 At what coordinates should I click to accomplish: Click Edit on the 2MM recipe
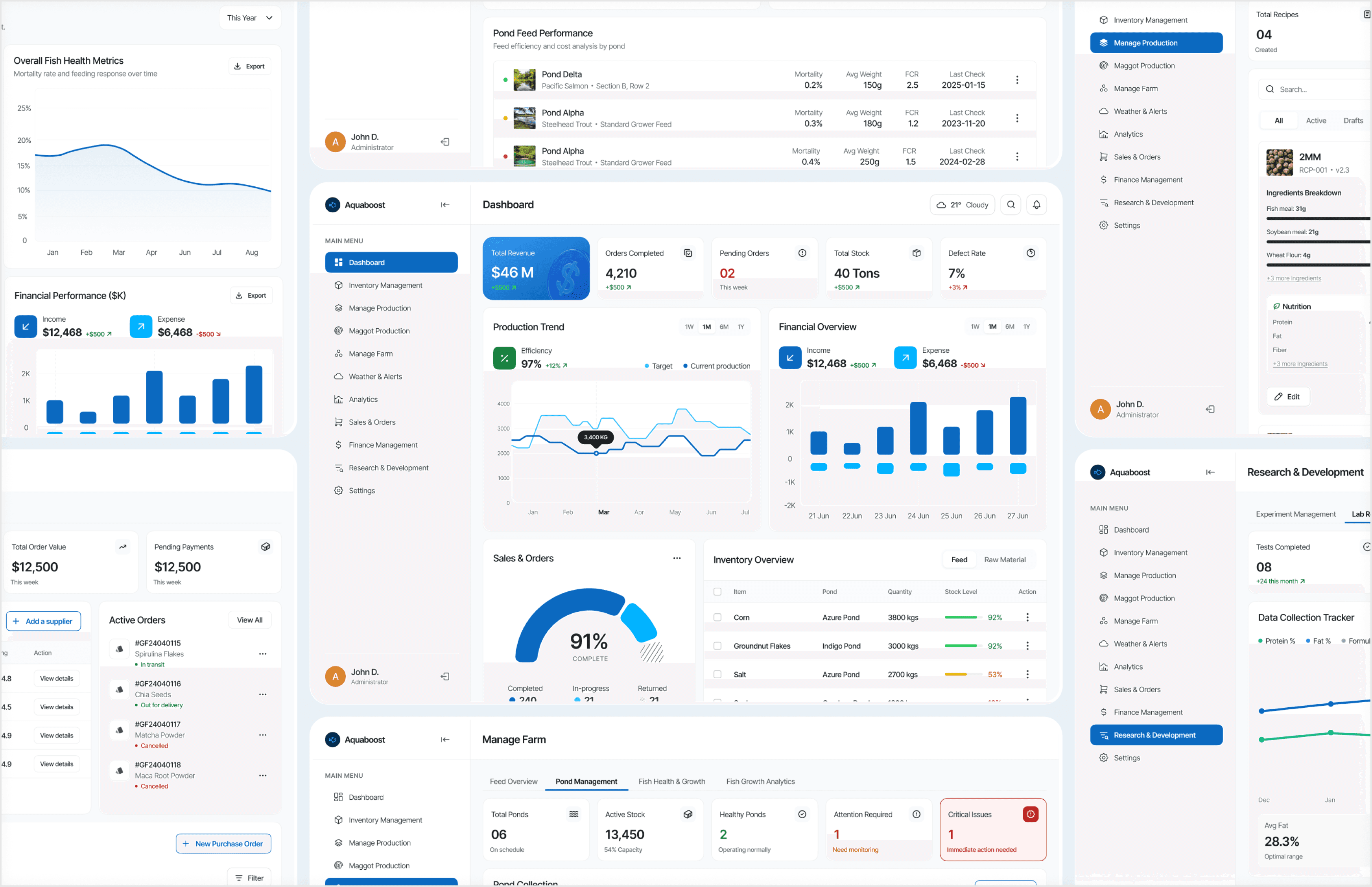pos(1288,397)
